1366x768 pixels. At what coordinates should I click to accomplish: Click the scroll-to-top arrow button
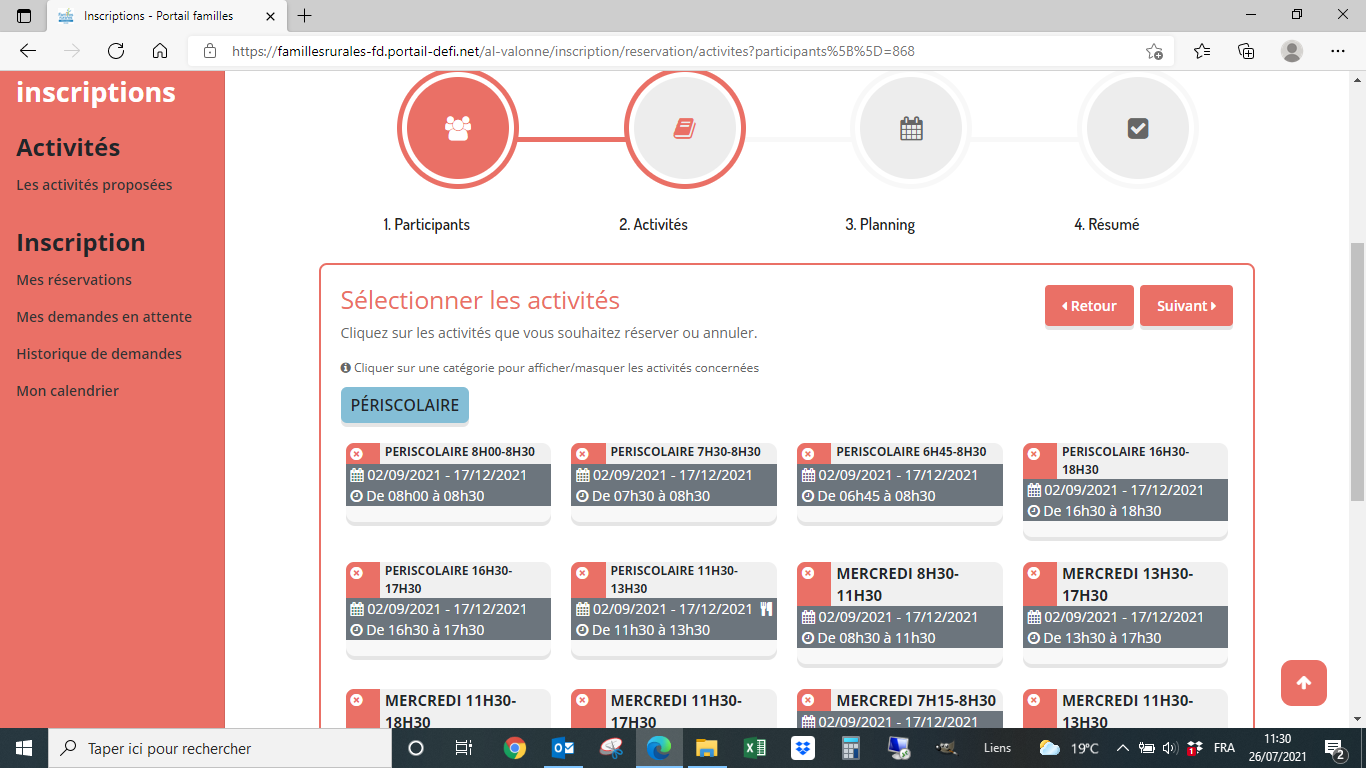click(x=1303, y=683)
